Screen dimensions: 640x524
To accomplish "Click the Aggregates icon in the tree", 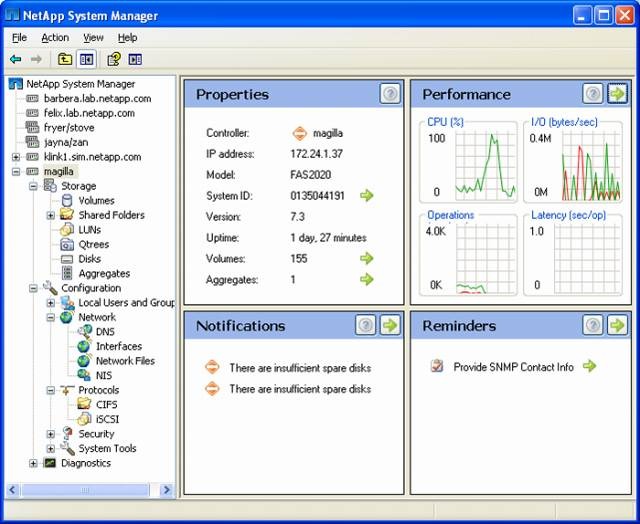I will [67, 273].
